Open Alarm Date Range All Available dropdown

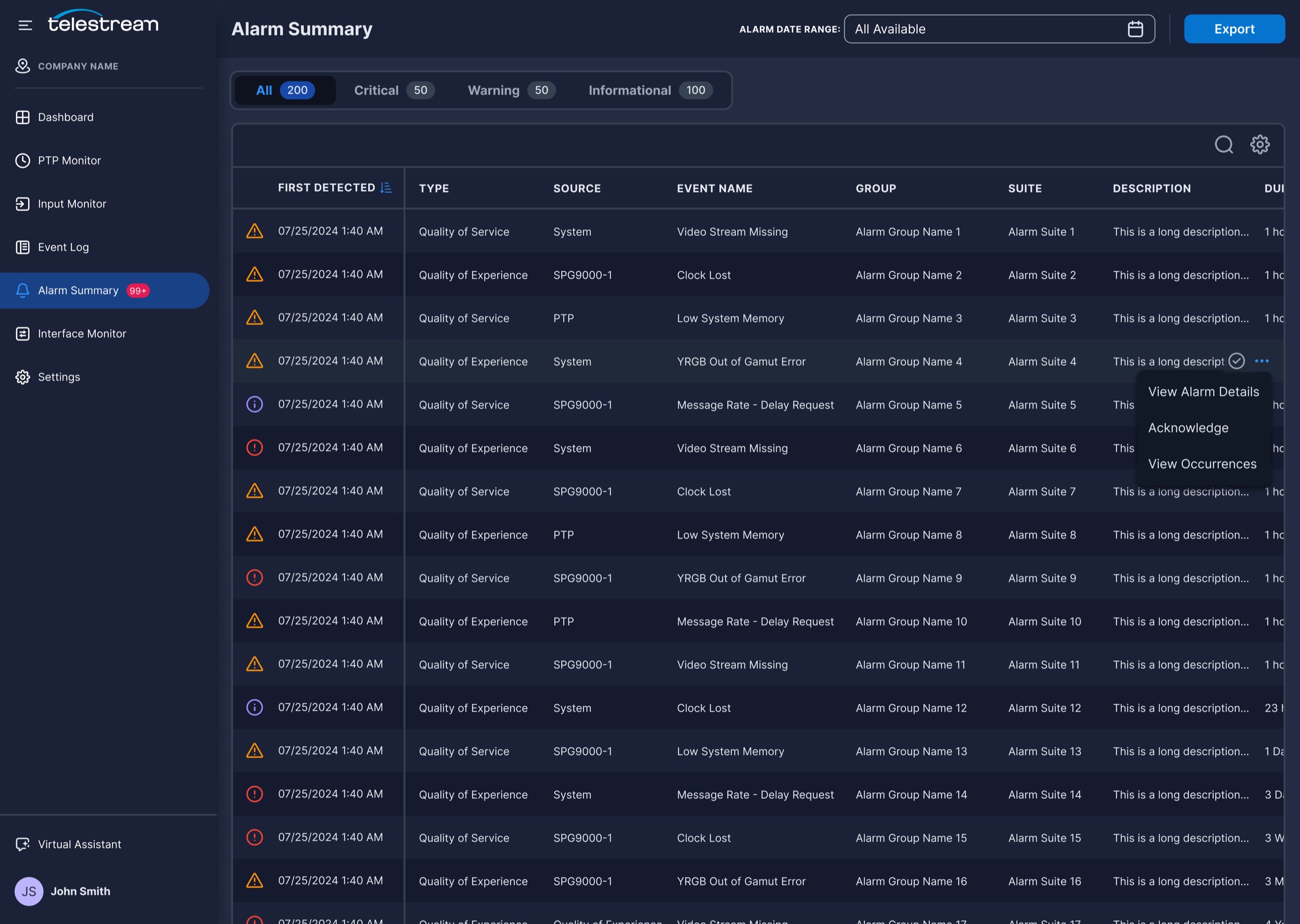(x=999, y=29)
